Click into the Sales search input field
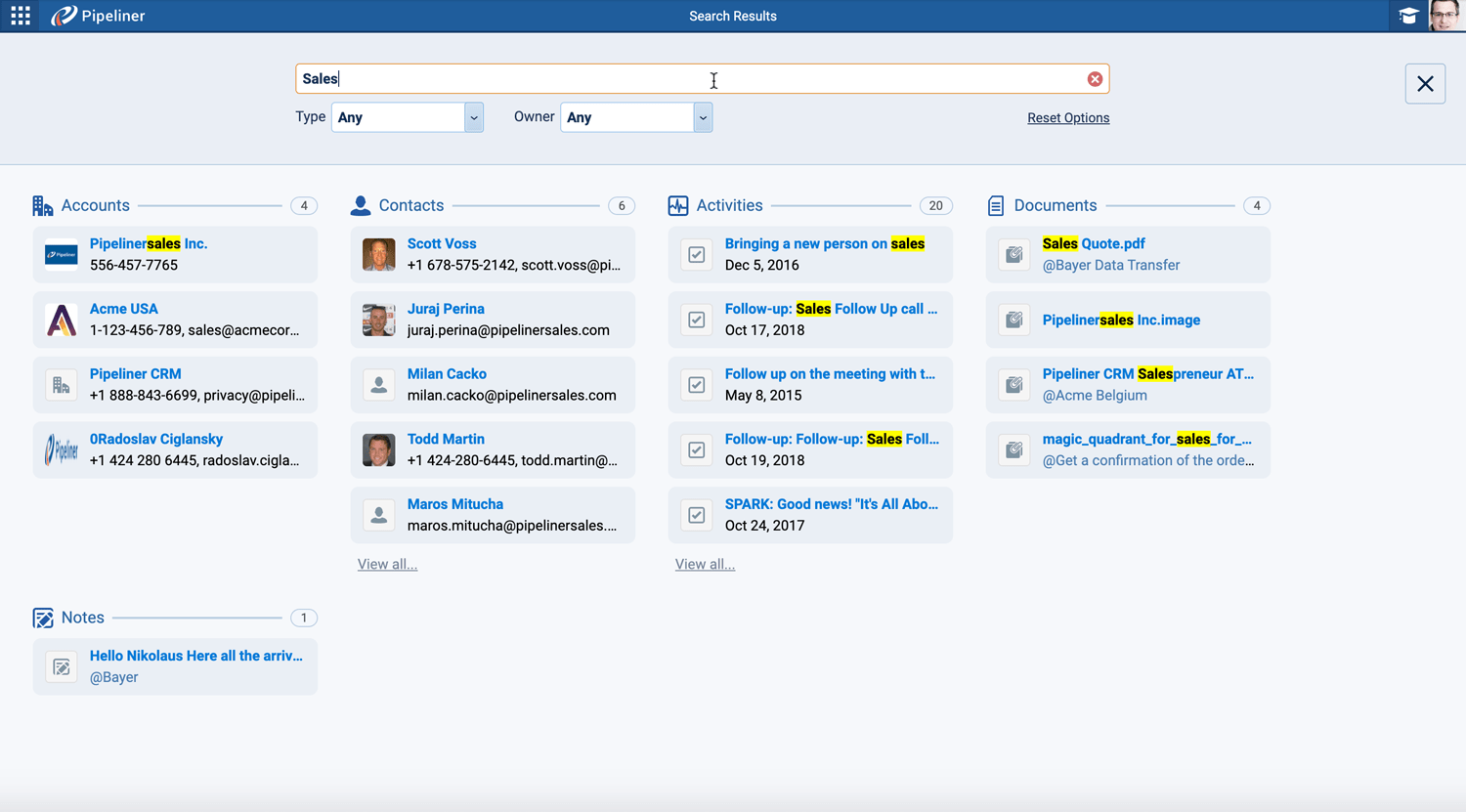 coord(684,79)
